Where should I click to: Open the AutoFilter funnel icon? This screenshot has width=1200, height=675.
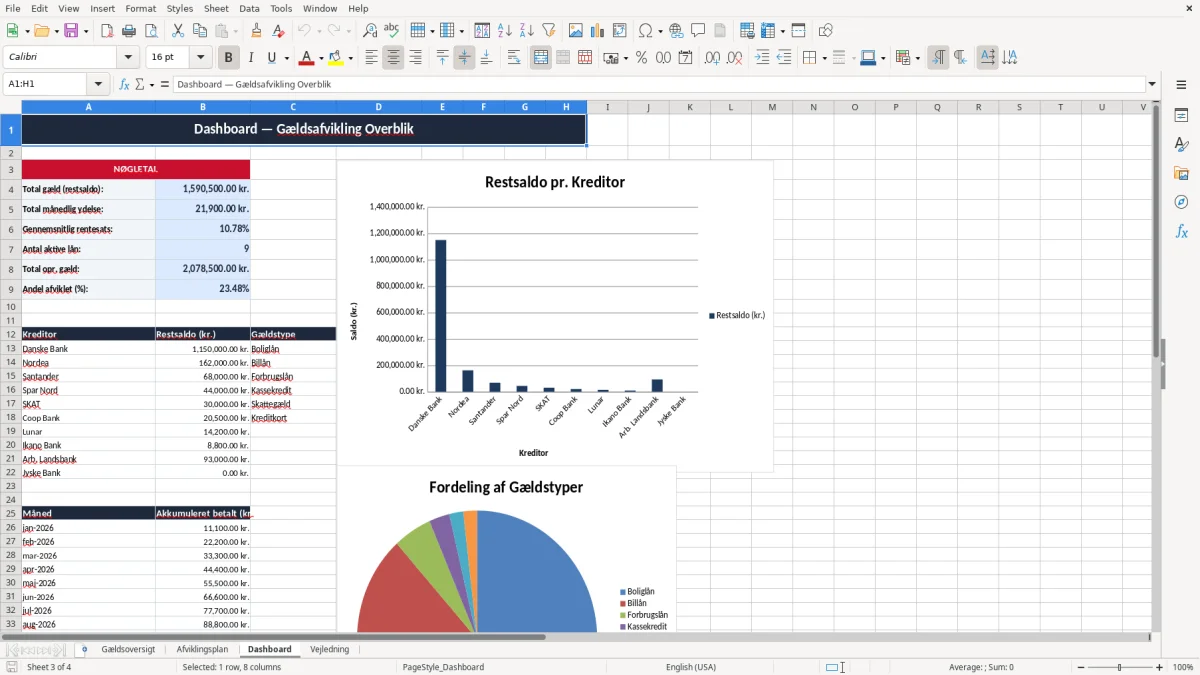coord(548,31)
